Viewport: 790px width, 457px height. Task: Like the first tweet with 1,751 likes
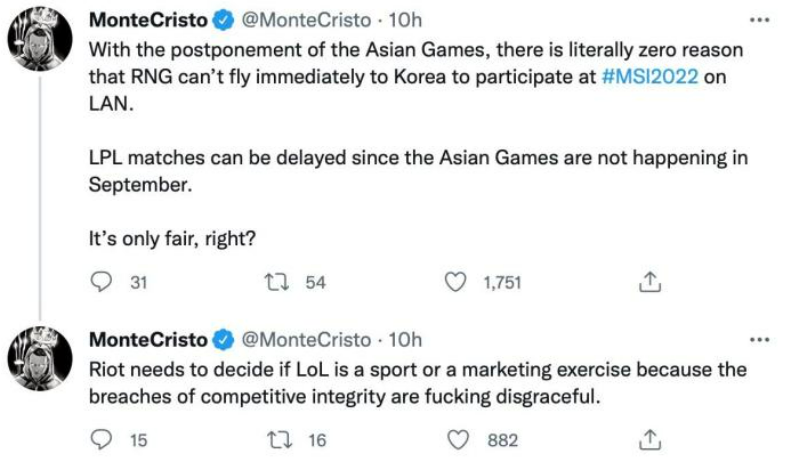pyautogui.click(x=456, y=283)
